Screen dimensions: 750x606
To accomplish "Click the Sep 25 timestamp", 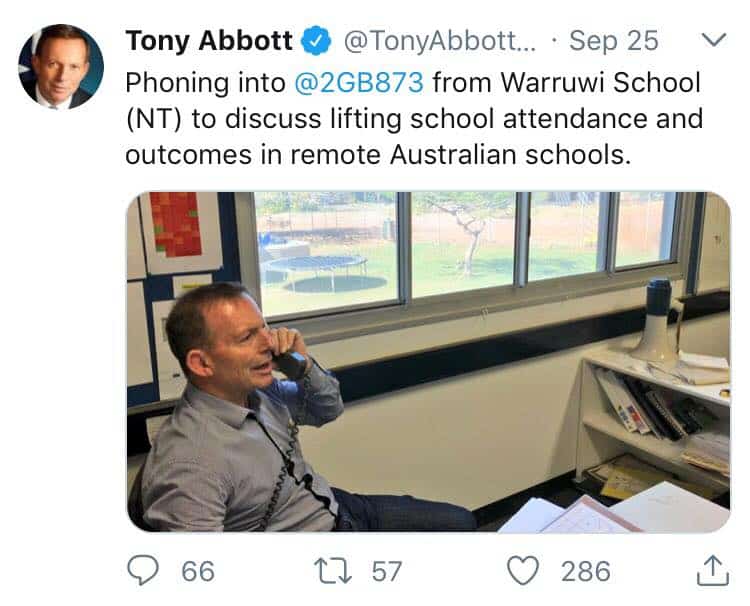I will coord(613,42).
